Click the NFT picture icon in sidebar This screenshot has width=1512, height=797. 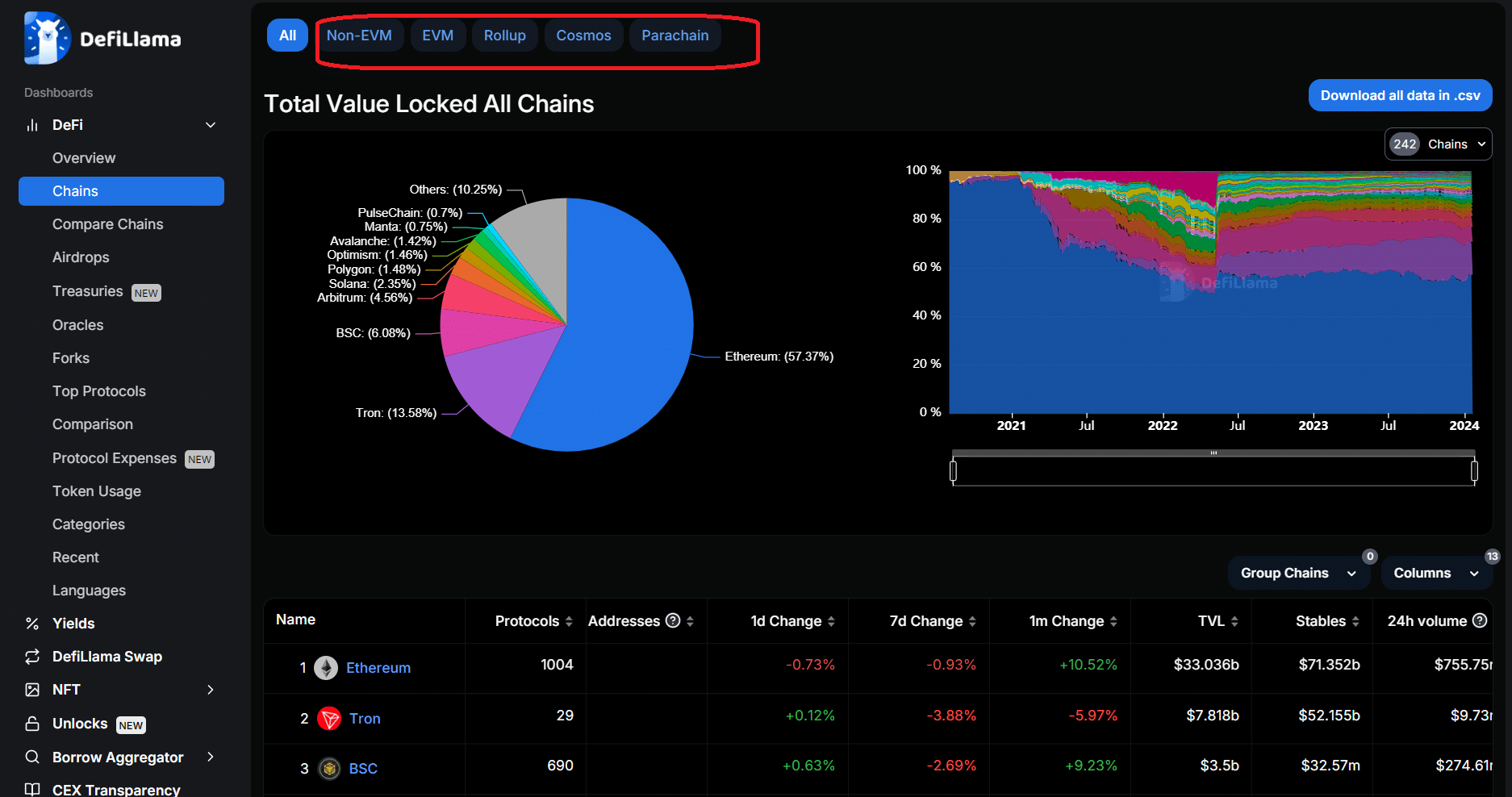point(32,690)
